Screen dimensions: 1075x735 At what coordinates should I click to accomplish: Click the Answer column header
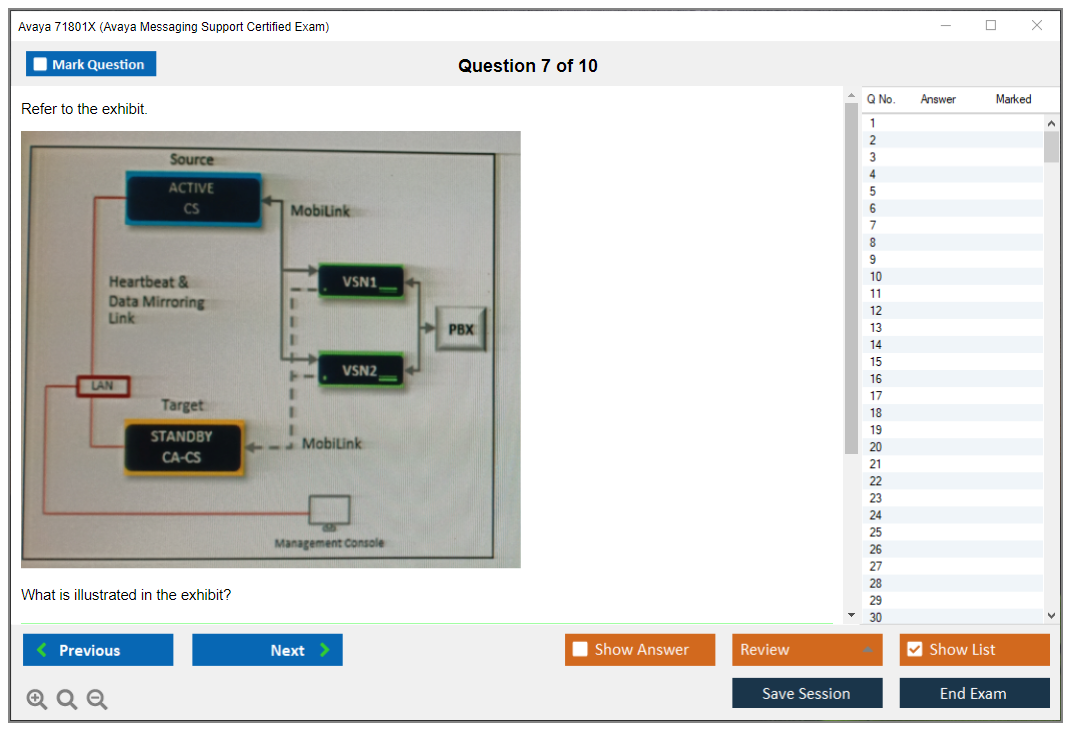tap(938, 99)
